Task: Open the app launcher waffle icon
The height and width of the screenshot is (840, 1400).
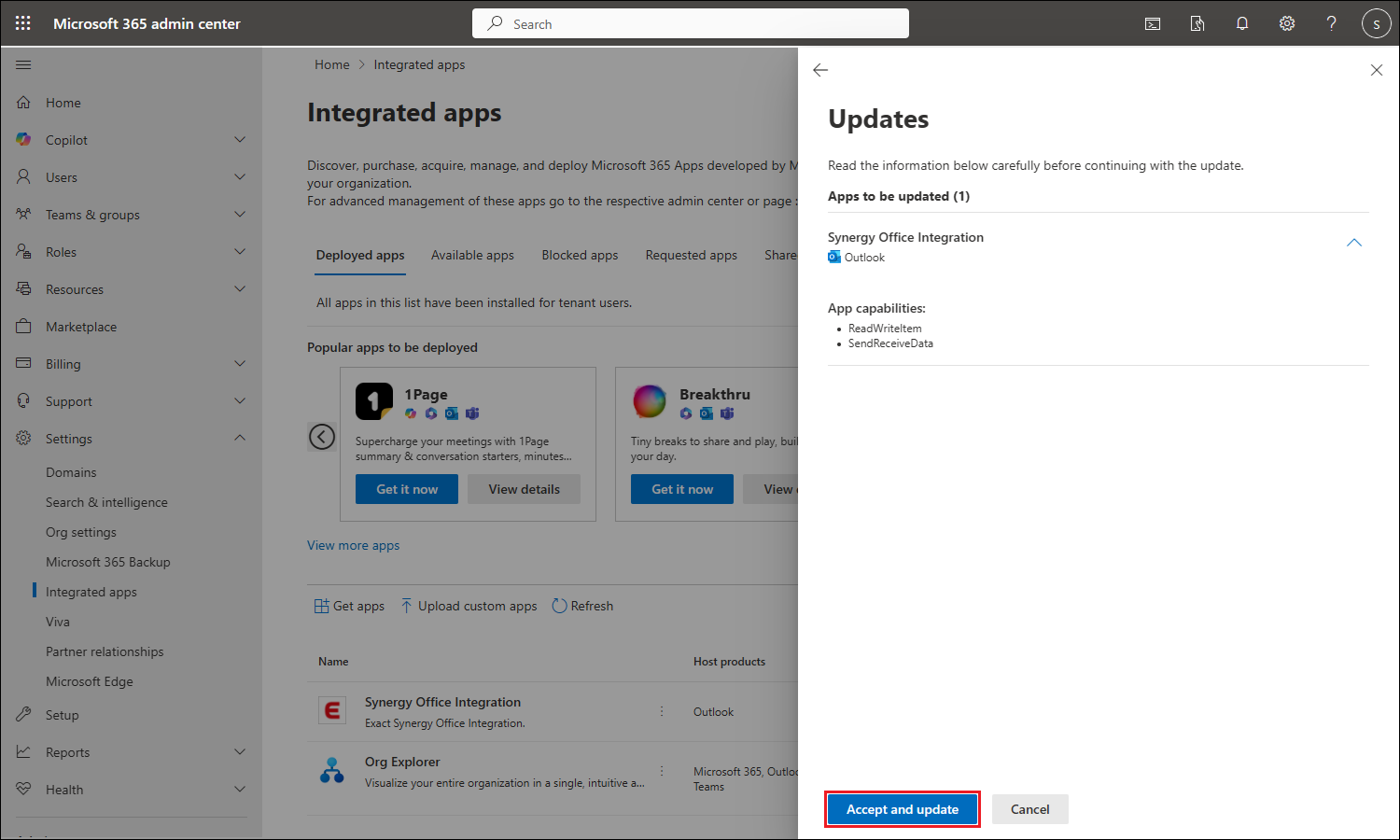Action: pos(23,23)
